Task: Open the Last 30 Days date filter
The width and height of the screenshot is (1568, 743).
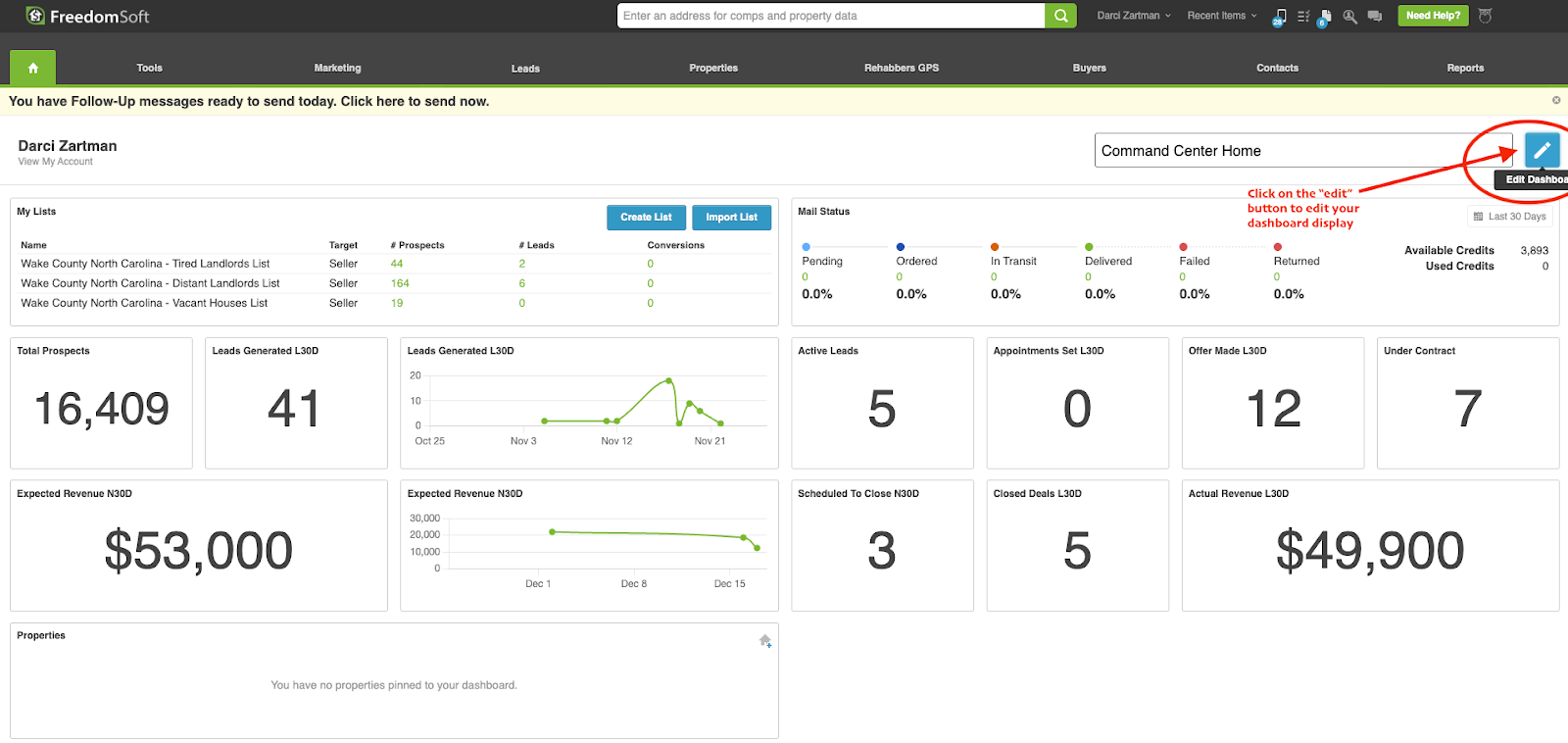Action: pos(1509,217)
